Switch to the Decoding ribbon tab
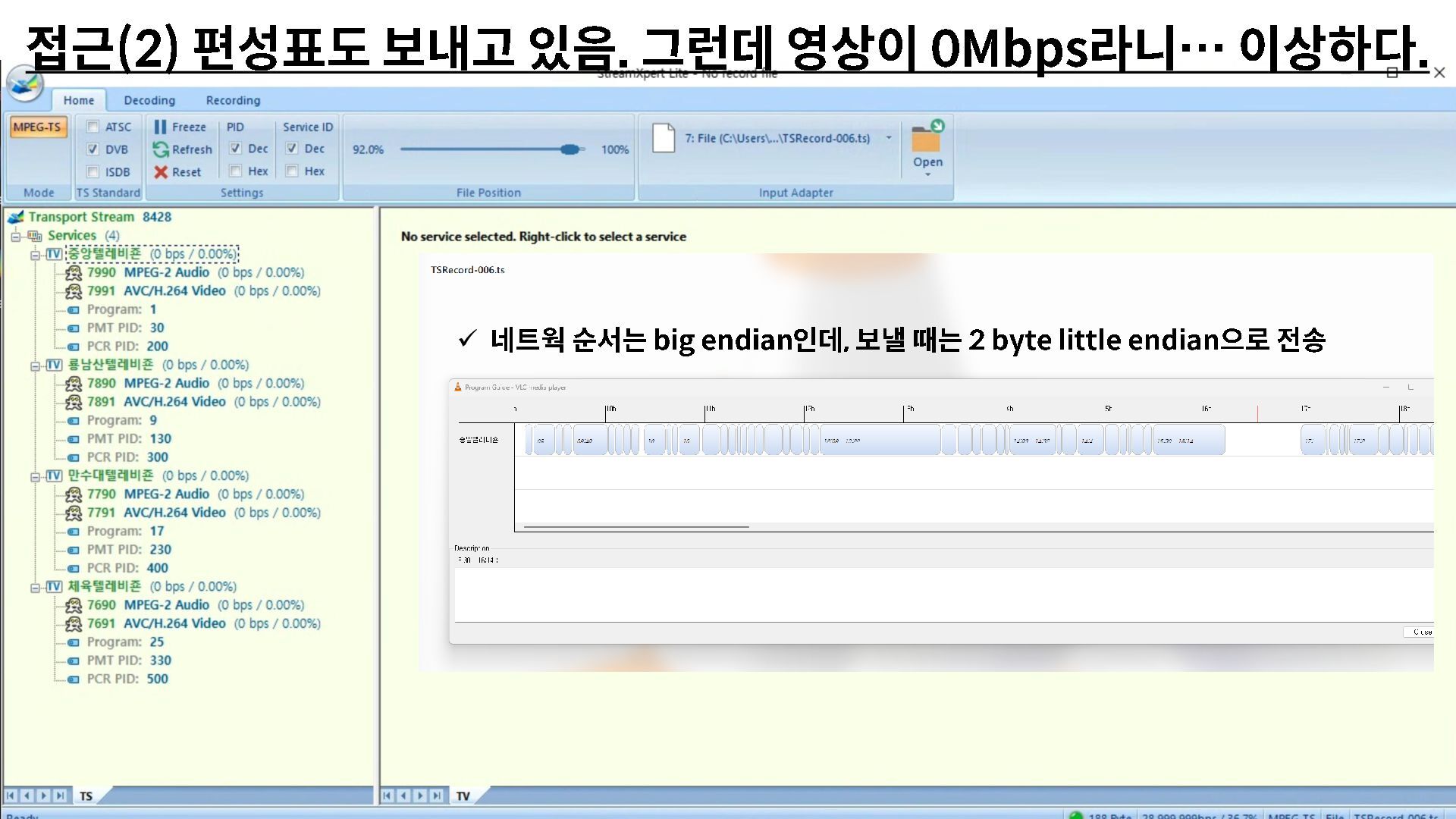This screenshot has height=819, width=1456. click(149, 100)
